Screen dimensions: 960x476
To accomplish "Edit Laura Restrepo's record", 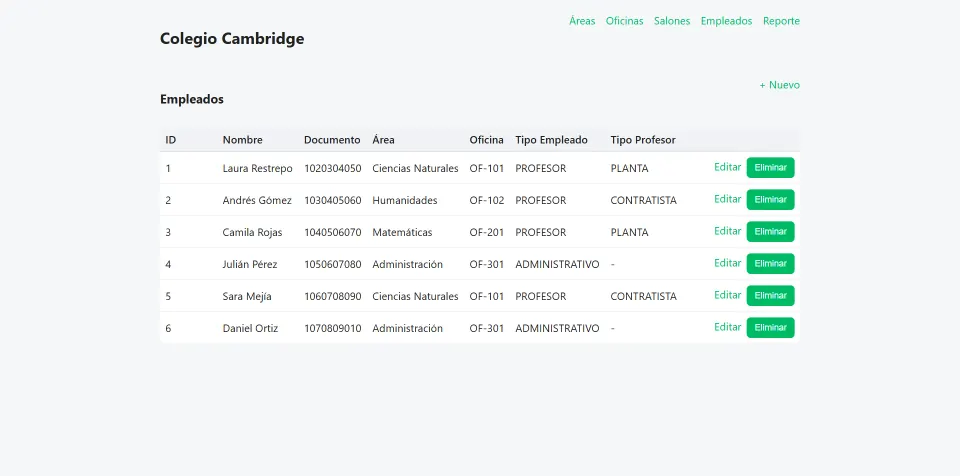I will [727, 167].
